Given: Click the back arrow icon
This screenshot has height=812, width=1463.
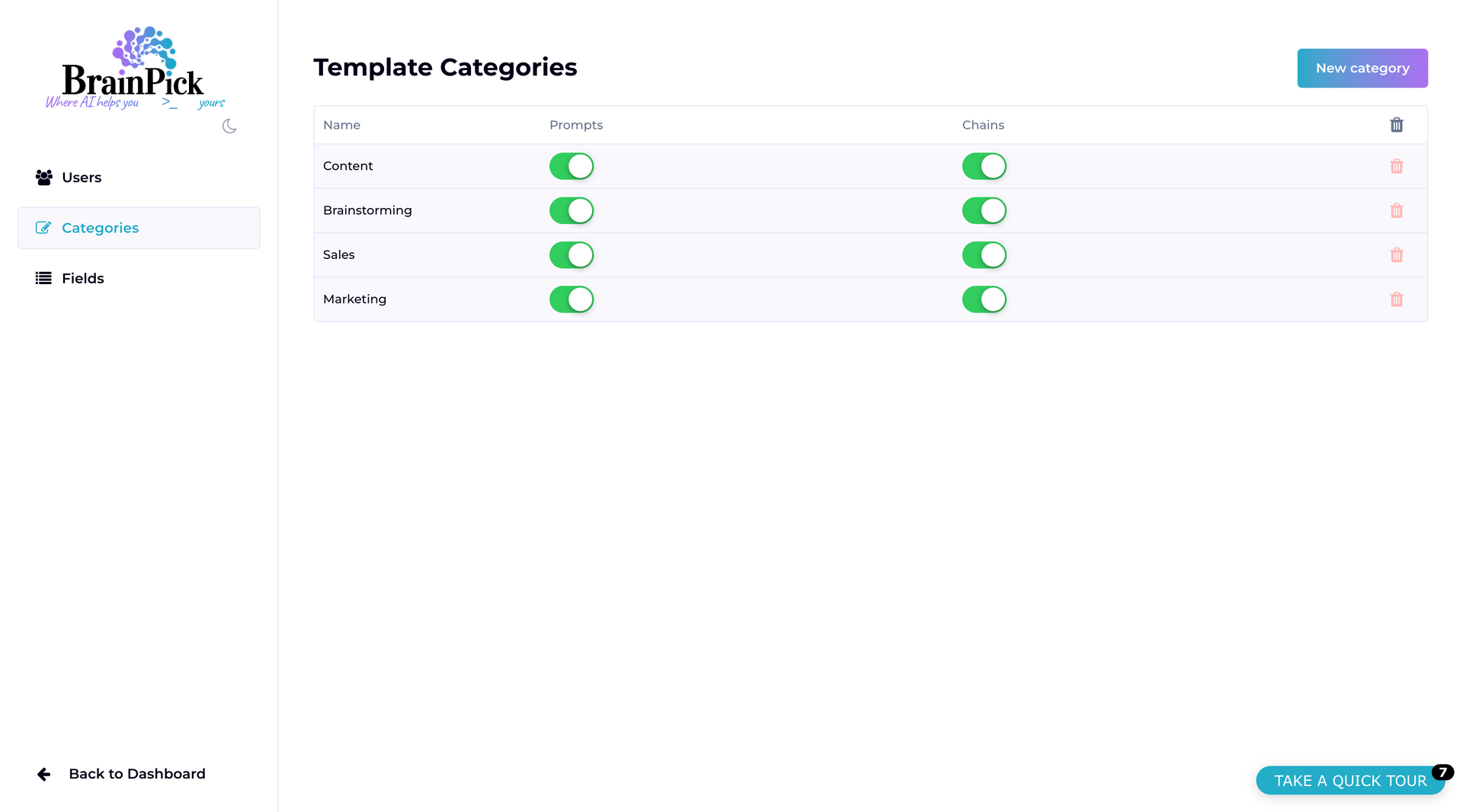Looking at the screenshot, I should click(x=44, y=774).
